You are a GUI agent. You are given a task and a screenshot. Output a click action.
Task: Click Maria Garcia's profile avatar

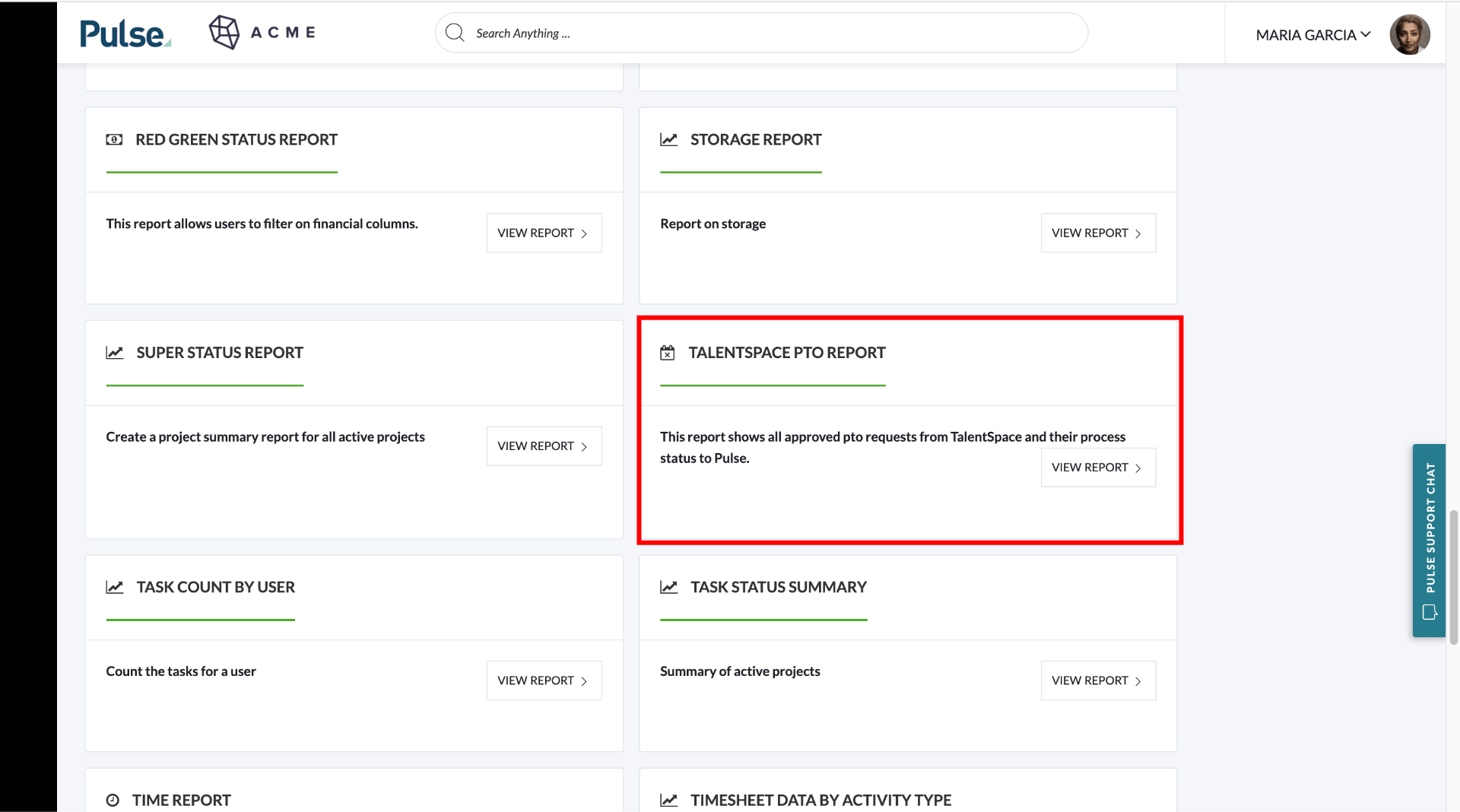click(x=1410, y=34)
